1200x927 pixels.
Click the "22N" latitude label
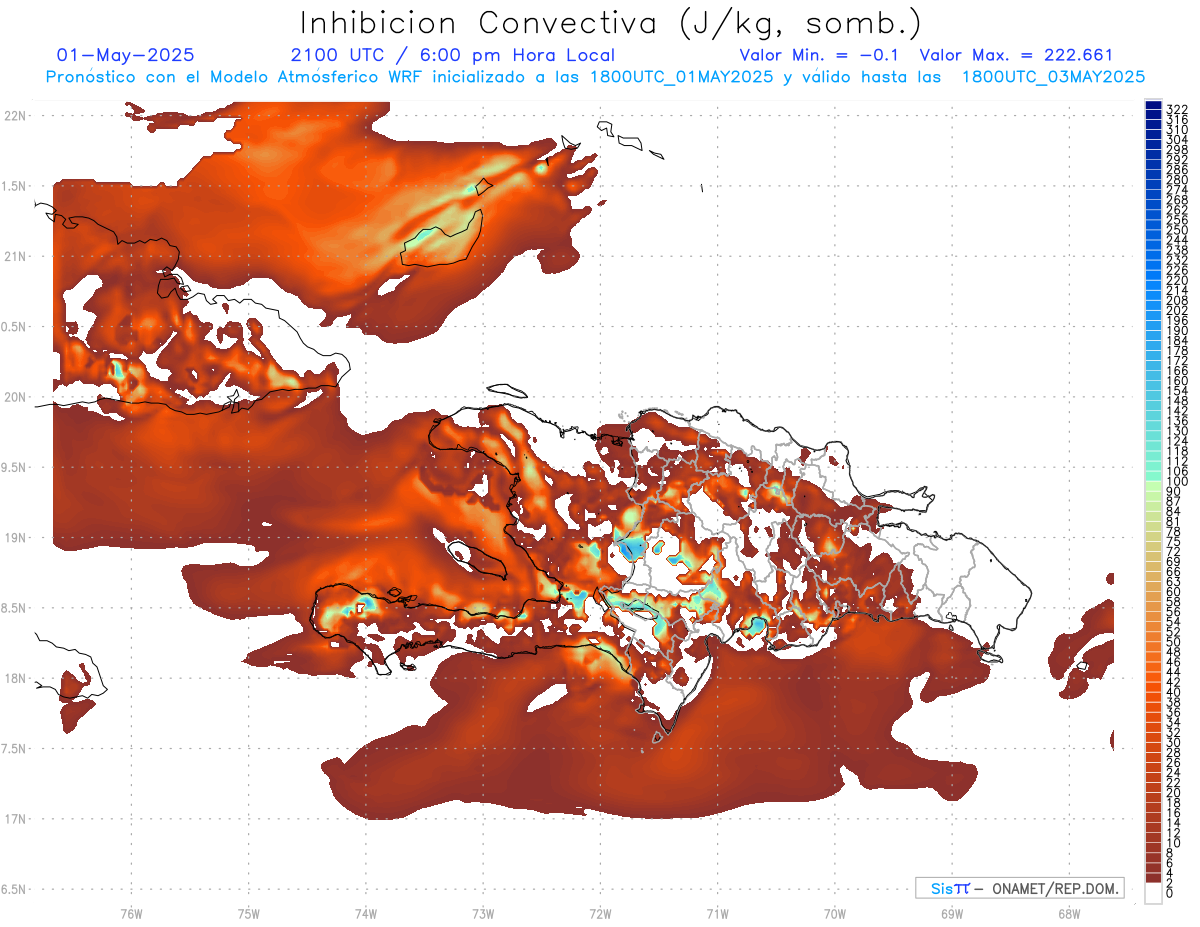(14, 115)
